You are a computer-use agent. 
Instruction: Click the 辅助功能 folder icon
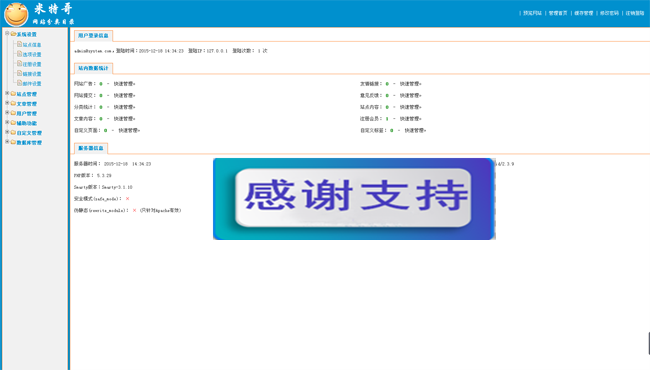pos(13,123)
